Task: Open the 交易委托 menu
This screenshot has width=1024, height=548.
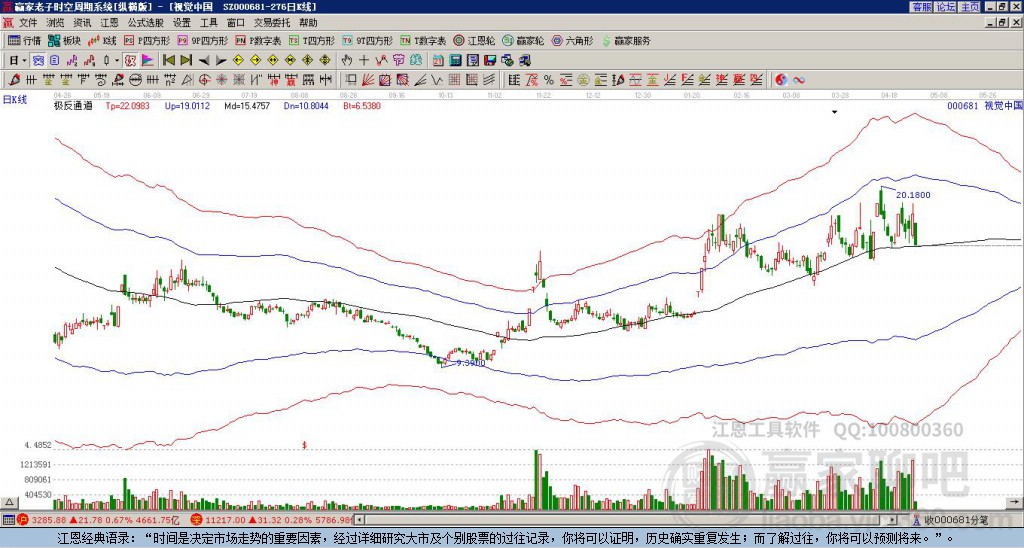Action: pos(271,22)
